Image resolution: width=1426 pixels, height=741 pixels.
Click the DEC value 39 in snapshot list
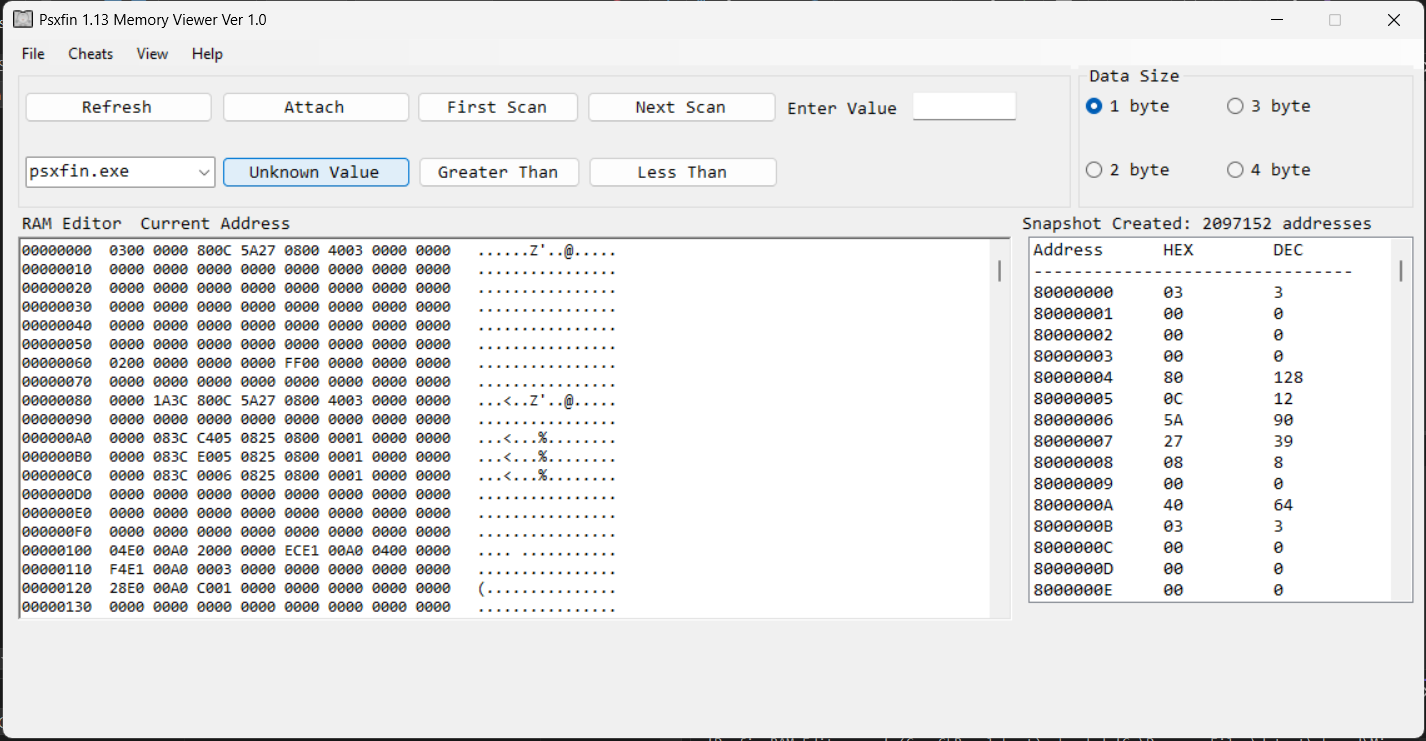pos(1283,441)
